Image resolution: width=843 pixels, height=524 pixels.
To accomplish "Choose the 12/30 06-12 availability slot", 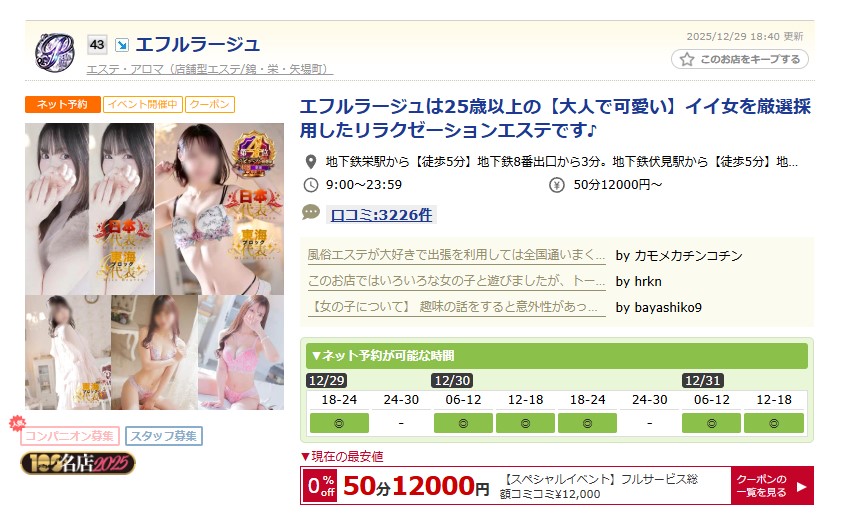I will (x=463, y=423).
